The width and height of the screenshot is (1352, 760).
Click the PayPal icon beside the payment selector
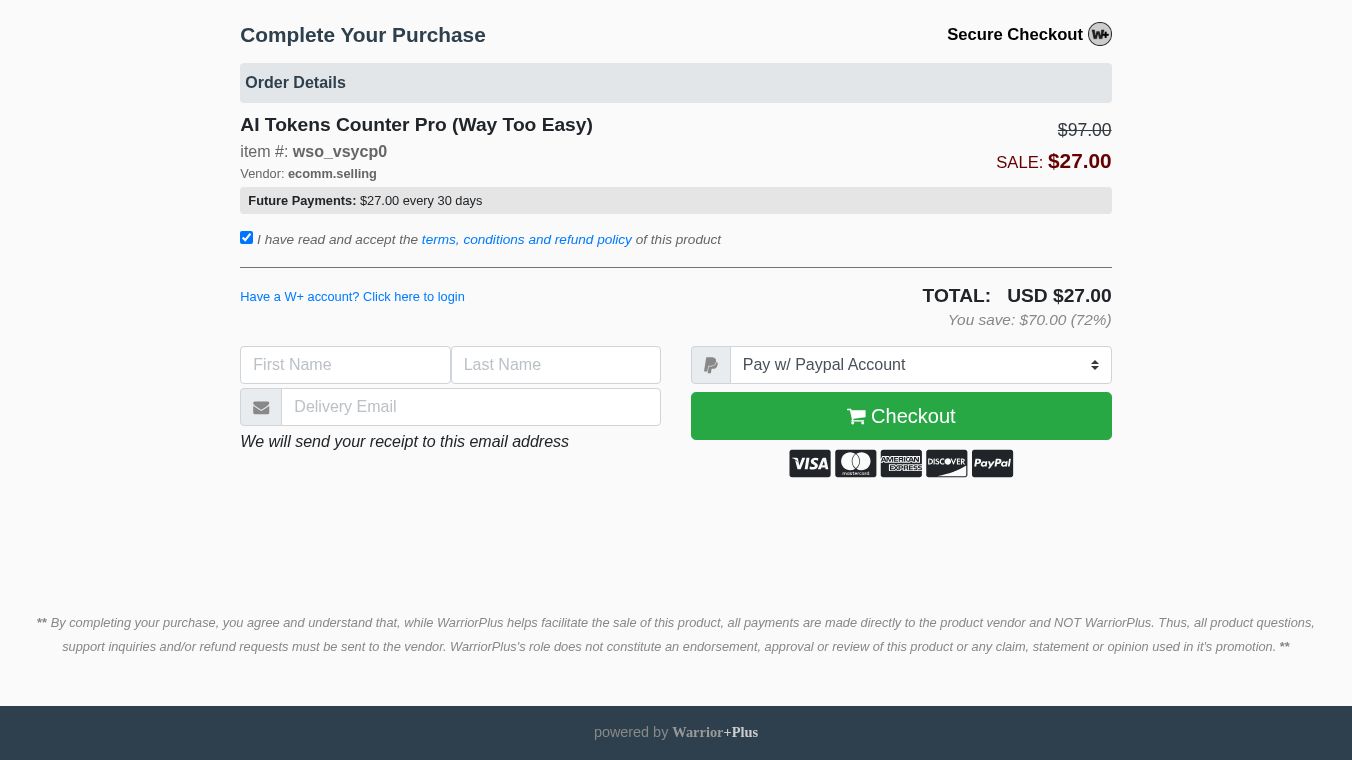point(710,365)
